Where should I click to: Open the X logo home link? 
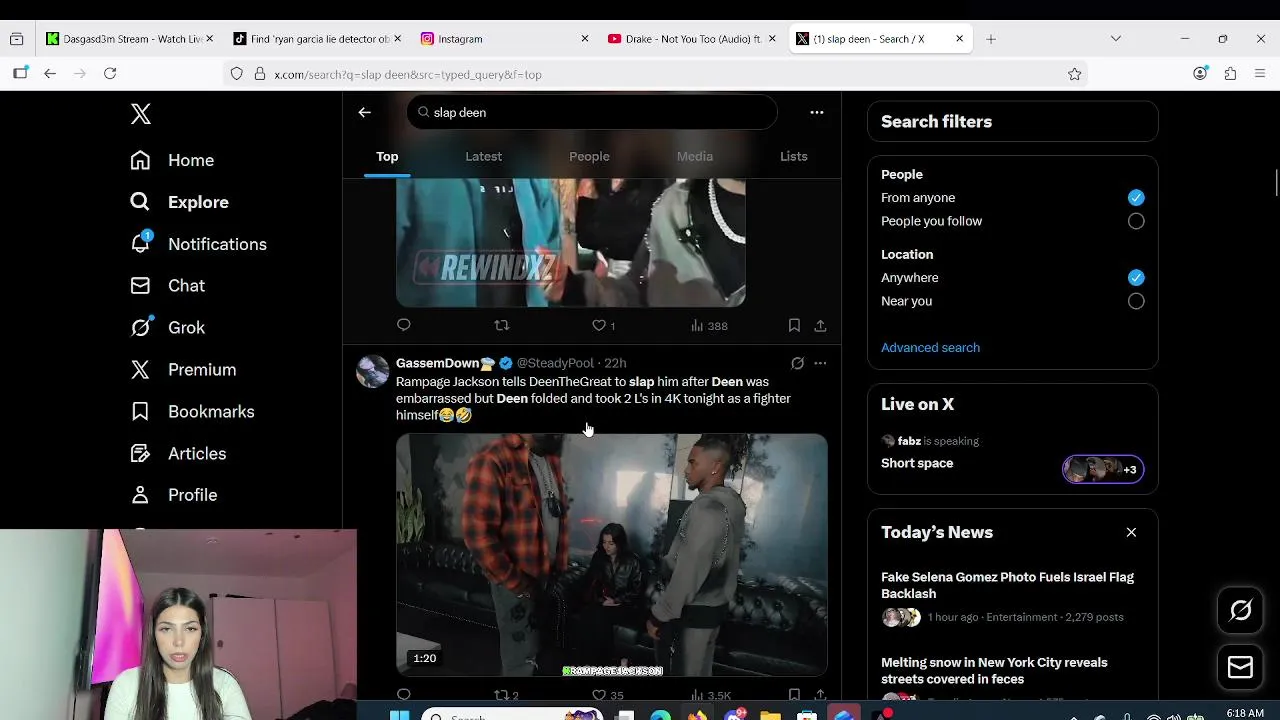pos(141,114)
